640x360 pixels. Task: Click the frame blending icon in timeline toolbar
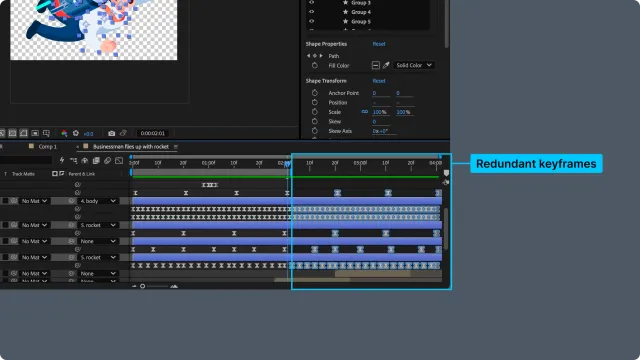(96, 160)
